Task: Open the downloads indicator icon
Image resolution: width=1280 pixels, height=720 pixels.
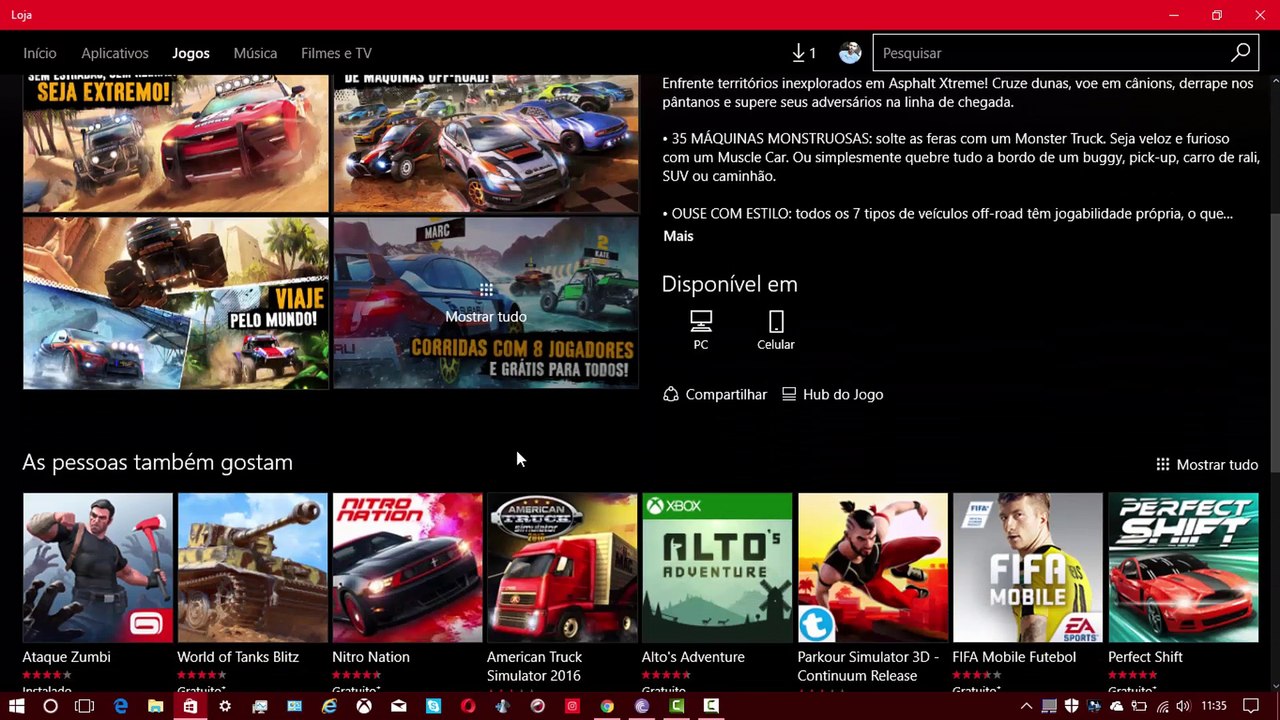Action: coord(803,53)
